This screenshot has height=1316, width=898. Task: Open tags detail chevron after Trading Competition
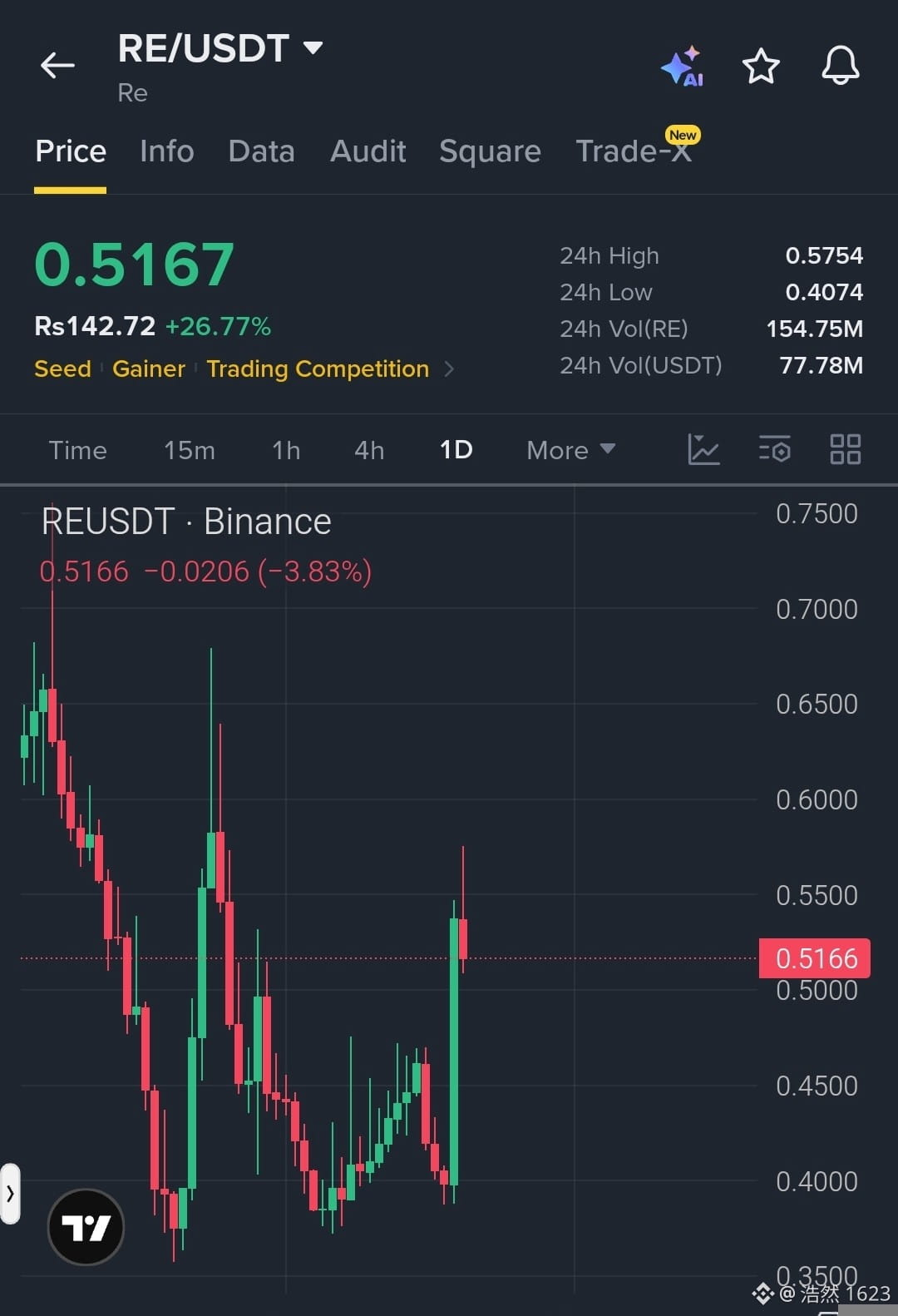tap(449, 369)
